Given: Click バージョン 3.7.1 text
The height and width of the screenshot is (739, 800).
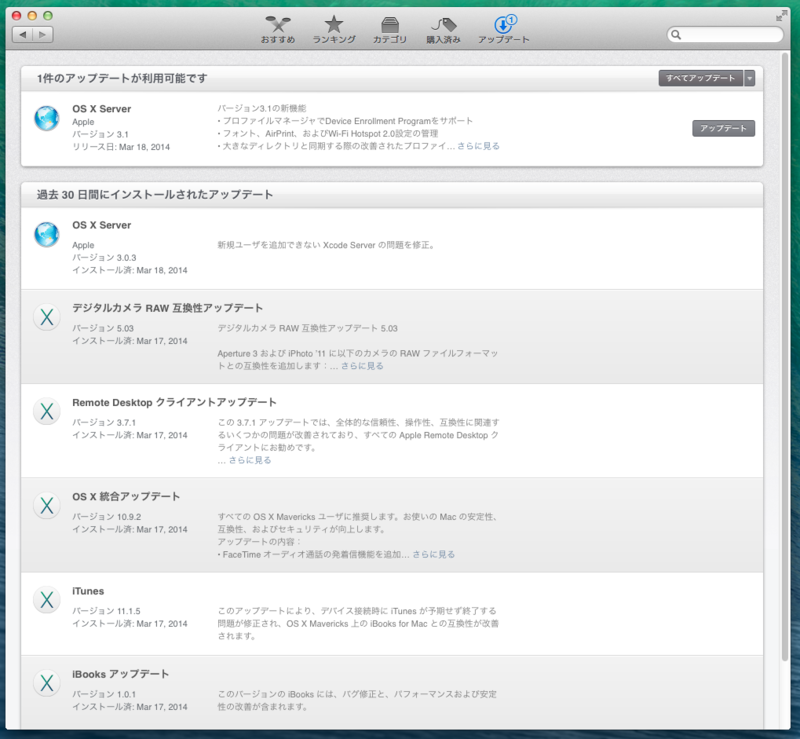Looking at the screenshot, I should [x=104, y=423].
